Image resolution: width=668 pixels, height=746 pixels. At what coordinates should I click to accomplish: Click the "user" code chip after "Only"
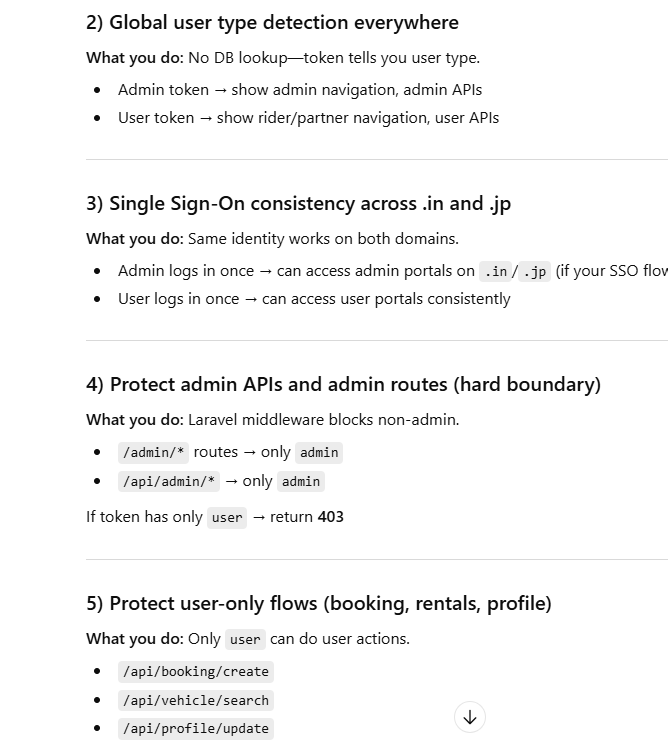click(x=245, y=640)
